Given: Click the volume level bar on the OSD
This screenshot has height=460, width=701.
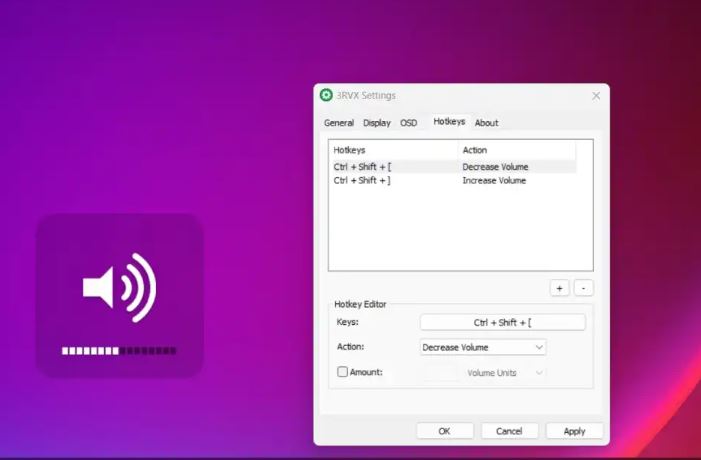Looking at the screenshot, I should (119, 351).
